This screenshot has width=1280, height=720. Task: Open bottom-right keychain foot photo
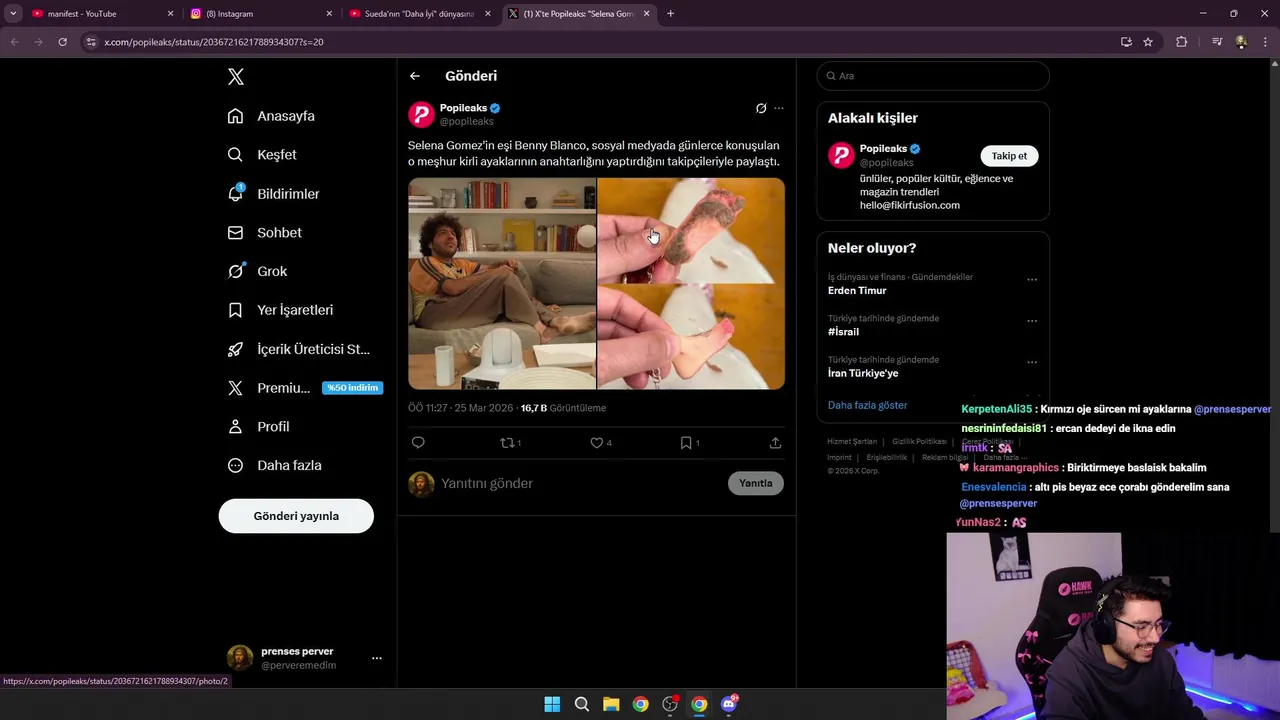point(691,337)
